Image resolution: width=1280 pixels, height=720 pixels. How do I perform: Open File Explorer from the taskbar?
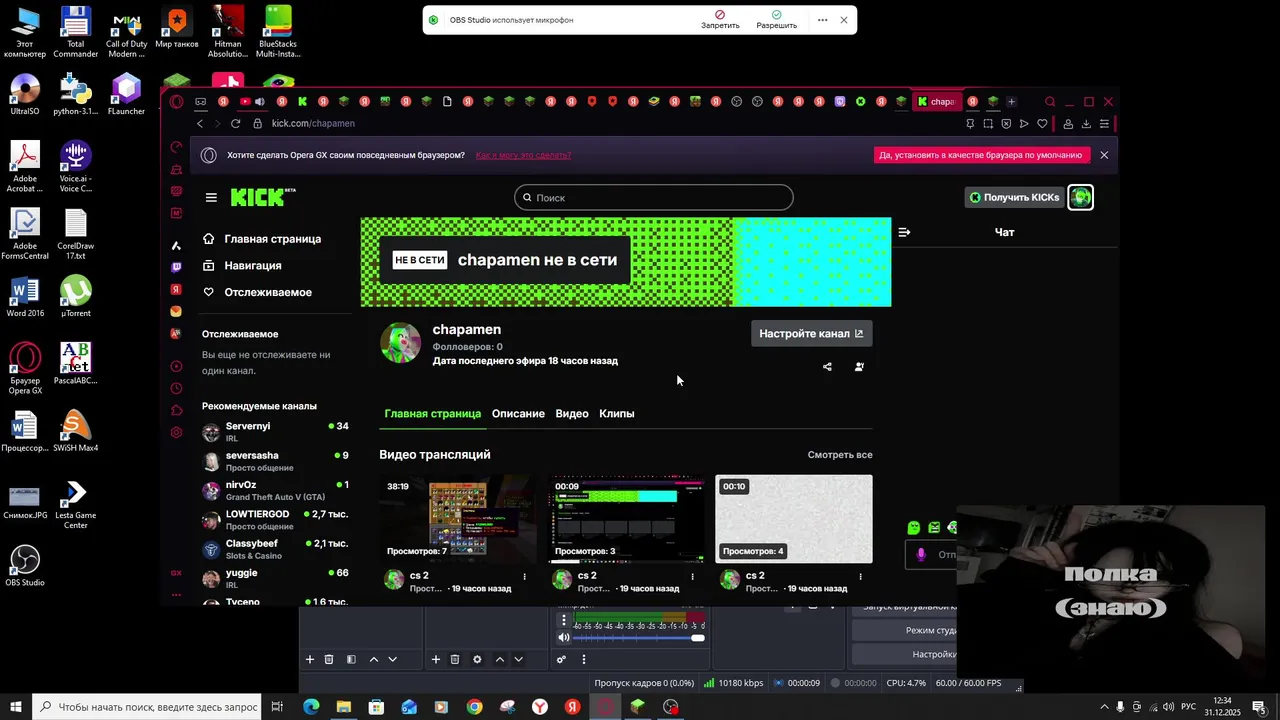pos(344,707)
